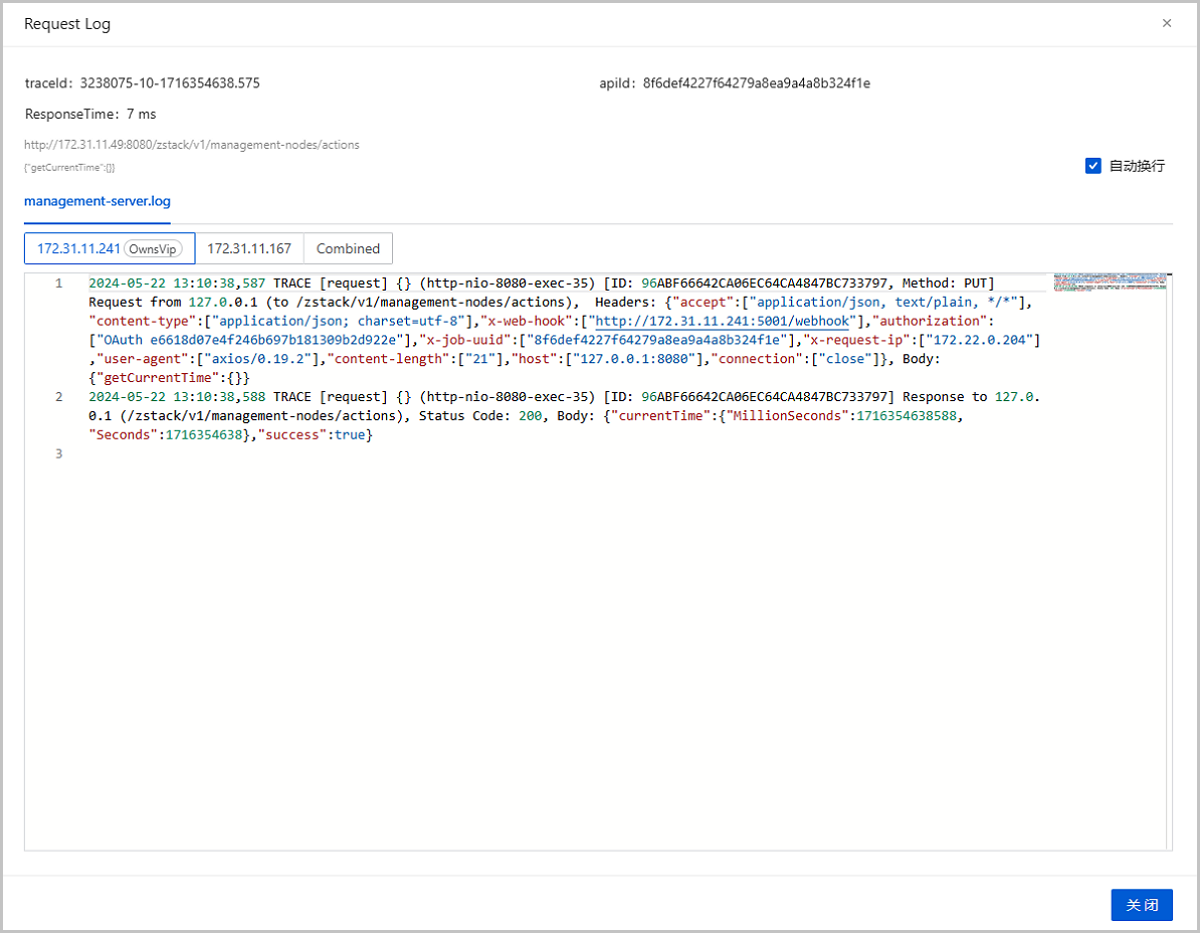Click the editor vertical scrollbar track

(x=1169, y=560)
